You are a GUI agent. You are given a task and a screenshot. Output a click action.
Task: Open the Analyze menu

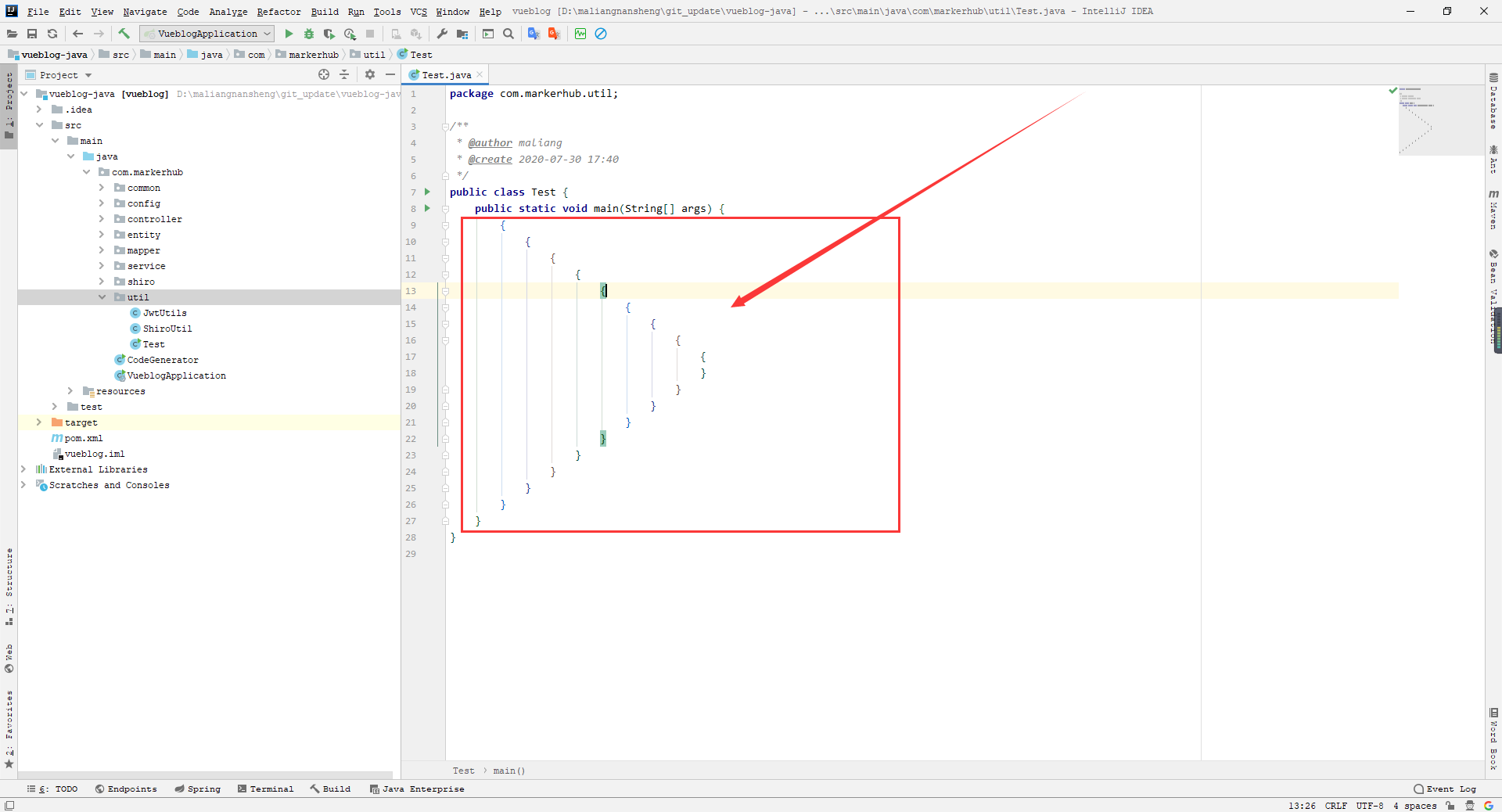pyautogui.click(x=228, y=12)
